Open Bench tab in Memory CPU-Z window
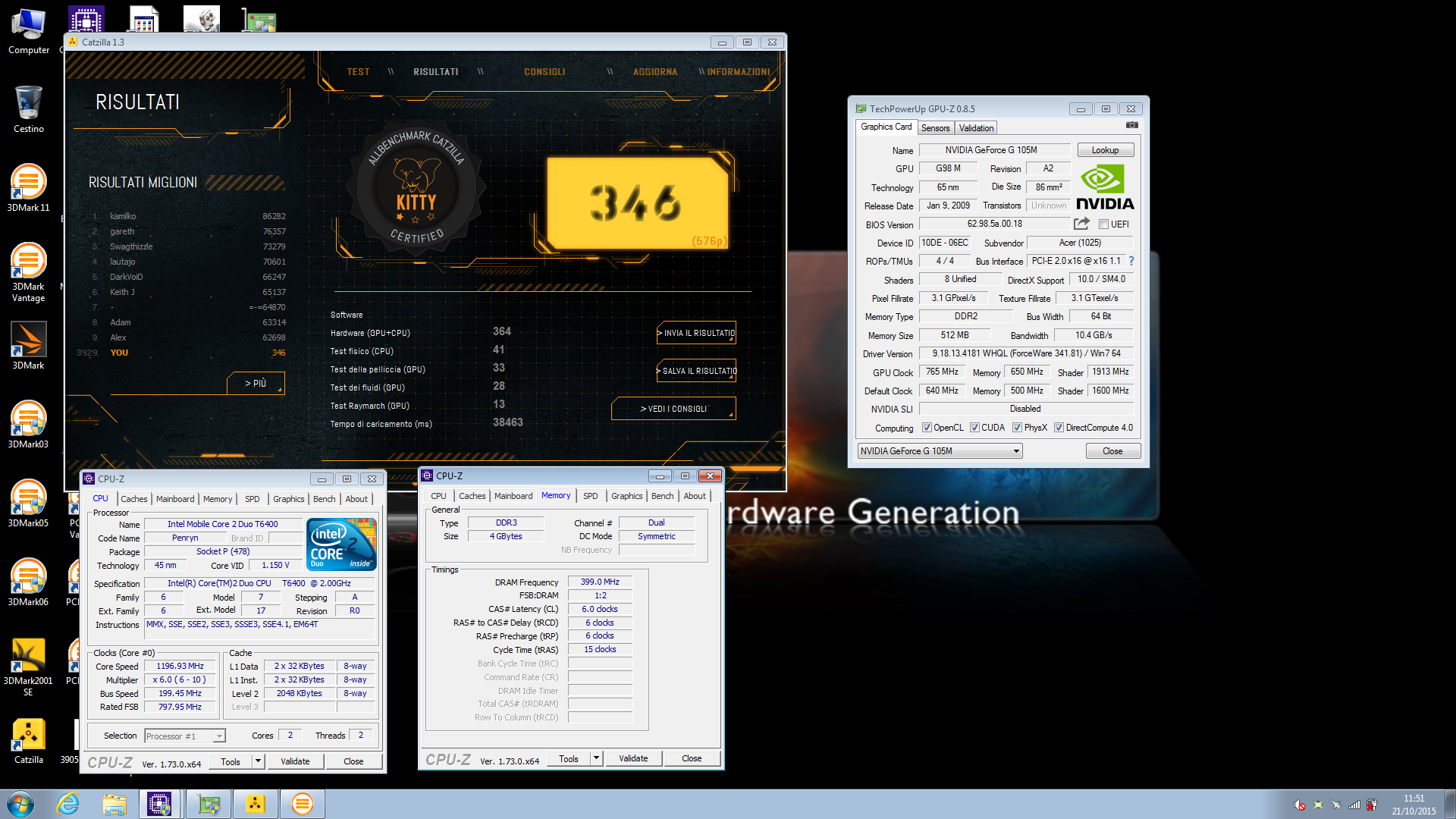The height and width of the screenshot is (819, 1456). coord(662,496)
